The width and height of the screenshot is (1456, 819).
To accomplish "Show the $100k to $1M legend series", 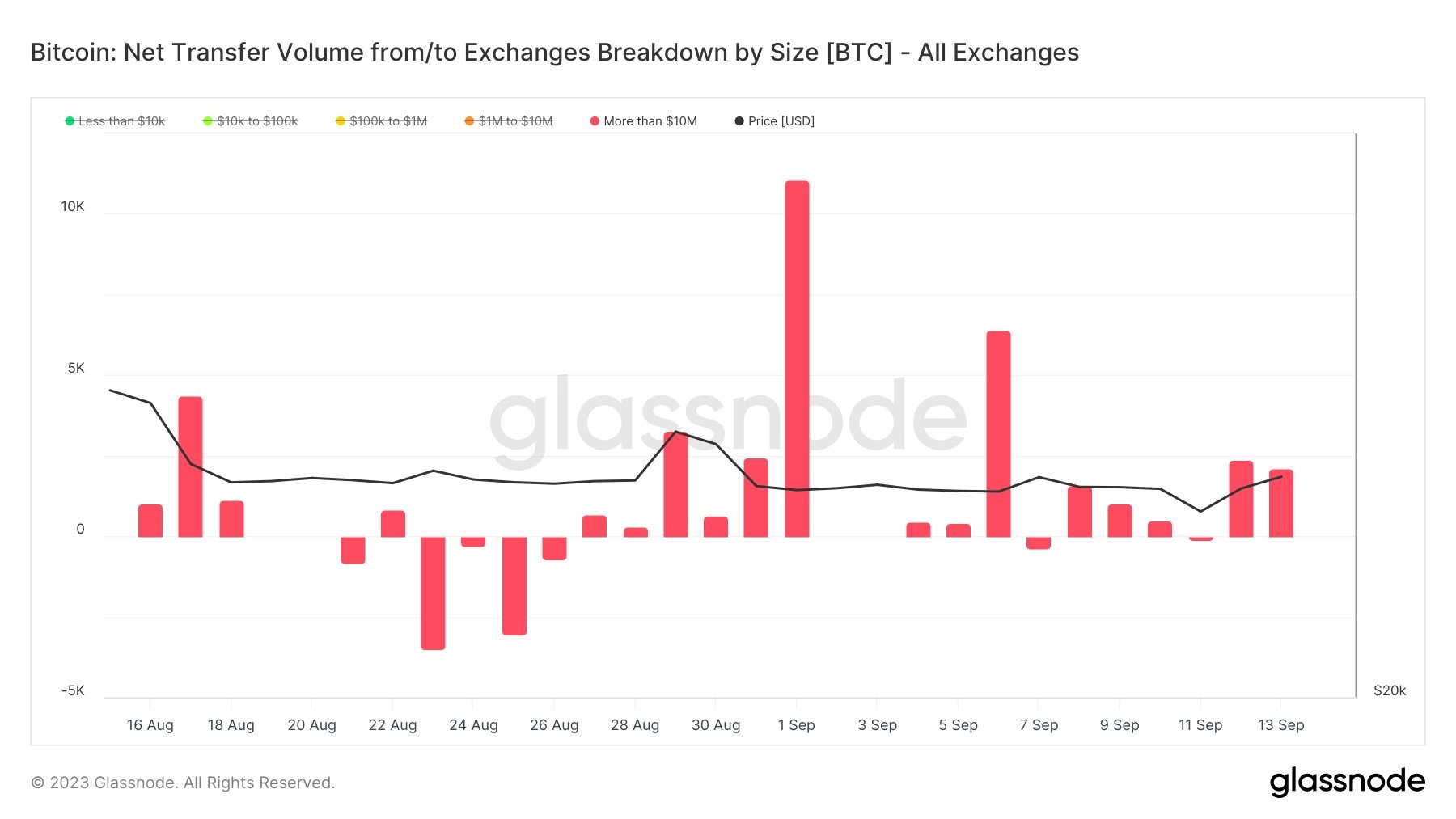I will click(x=388, y=121).
